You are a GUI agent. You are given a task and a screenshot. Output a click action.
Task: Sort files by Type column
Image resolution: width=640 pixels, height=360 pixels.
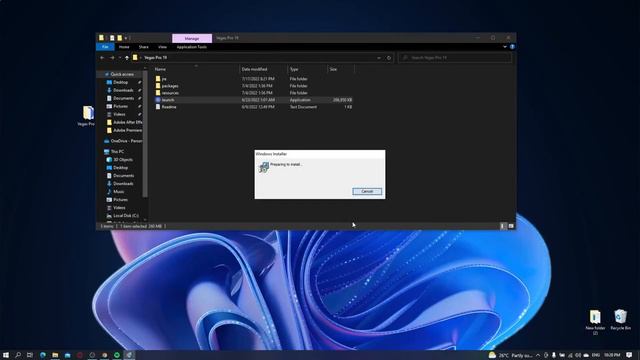tap(294, 69)
